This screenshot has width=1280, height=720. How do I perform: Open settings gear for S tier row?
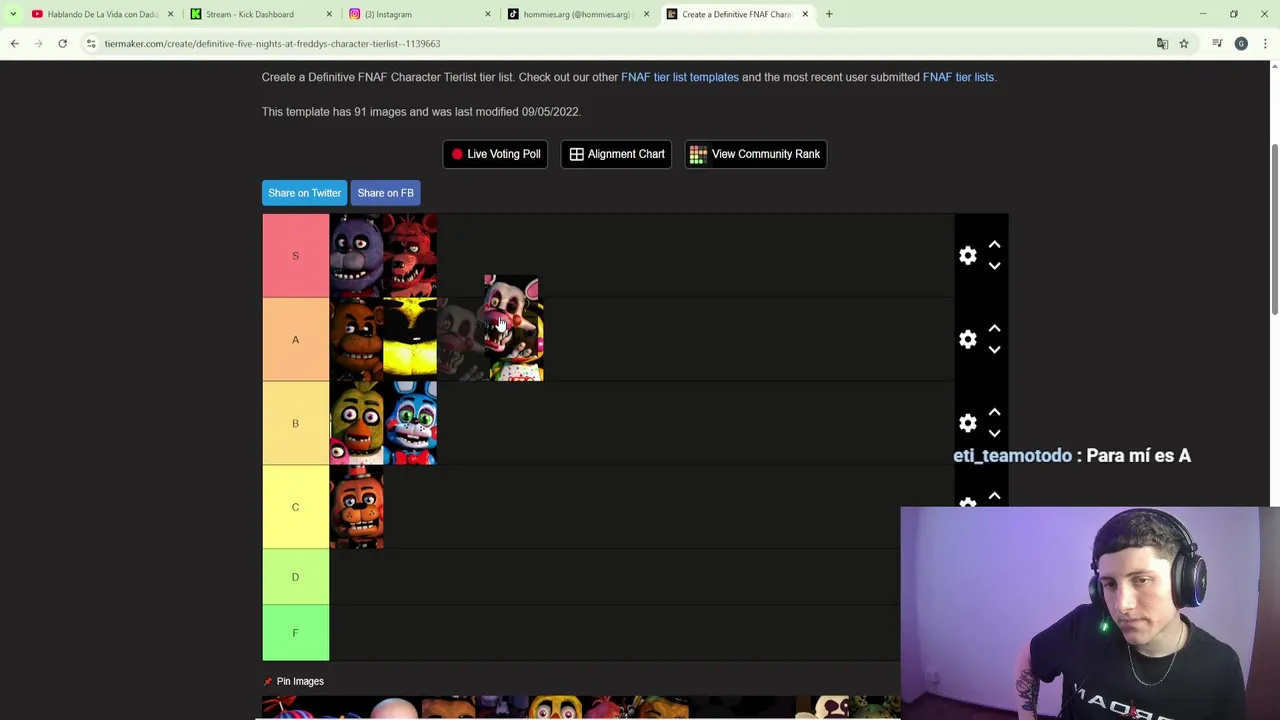pos(967,255)
